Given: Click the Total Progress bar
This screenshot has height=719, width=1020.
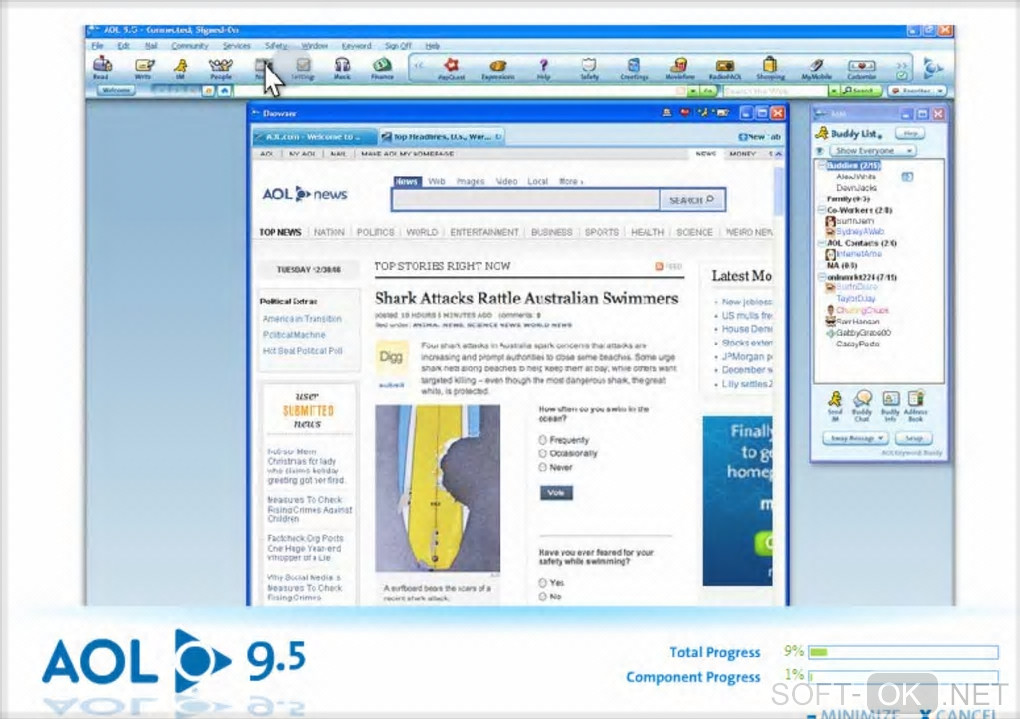Looking at the screenshot, I should point(903,652).
